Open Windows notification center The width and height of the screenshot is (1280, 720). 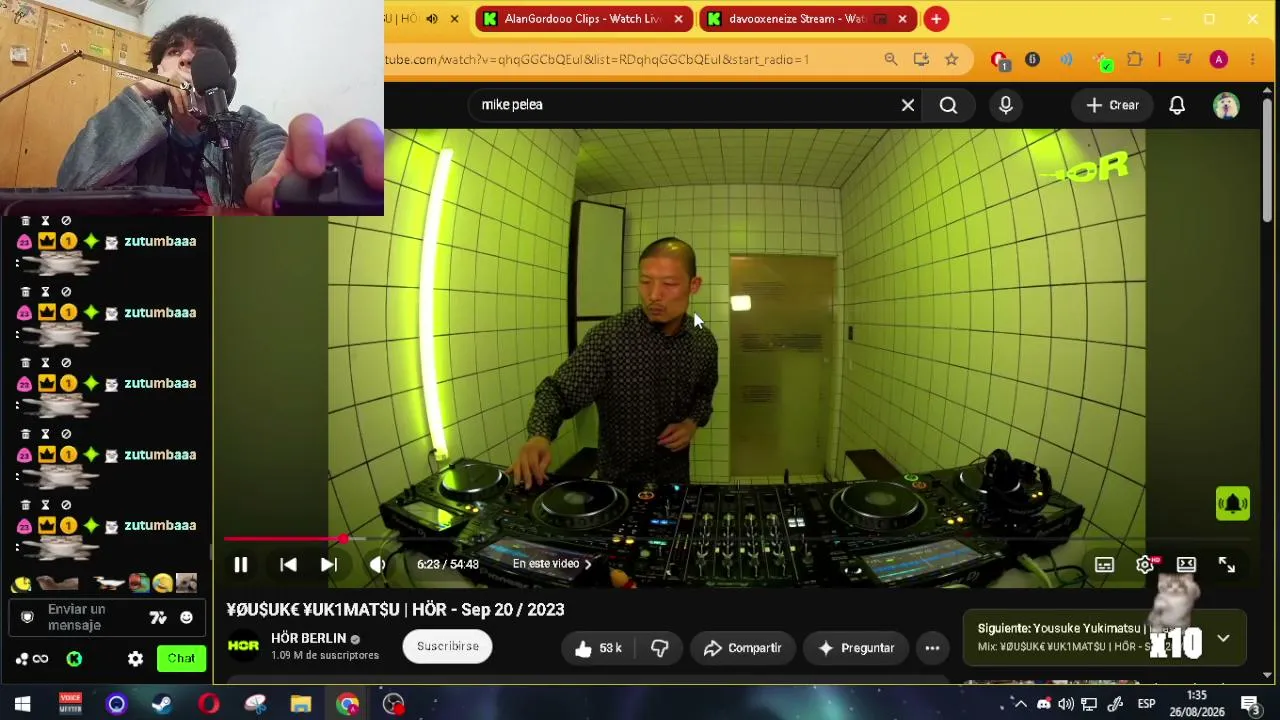1249,704
